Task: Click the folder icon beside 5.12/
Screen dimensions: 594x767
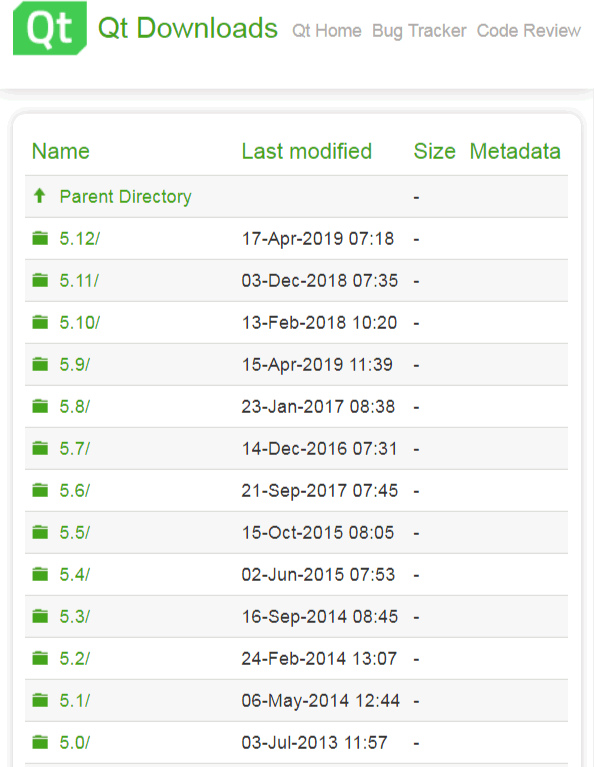Action: coord(40,238)
